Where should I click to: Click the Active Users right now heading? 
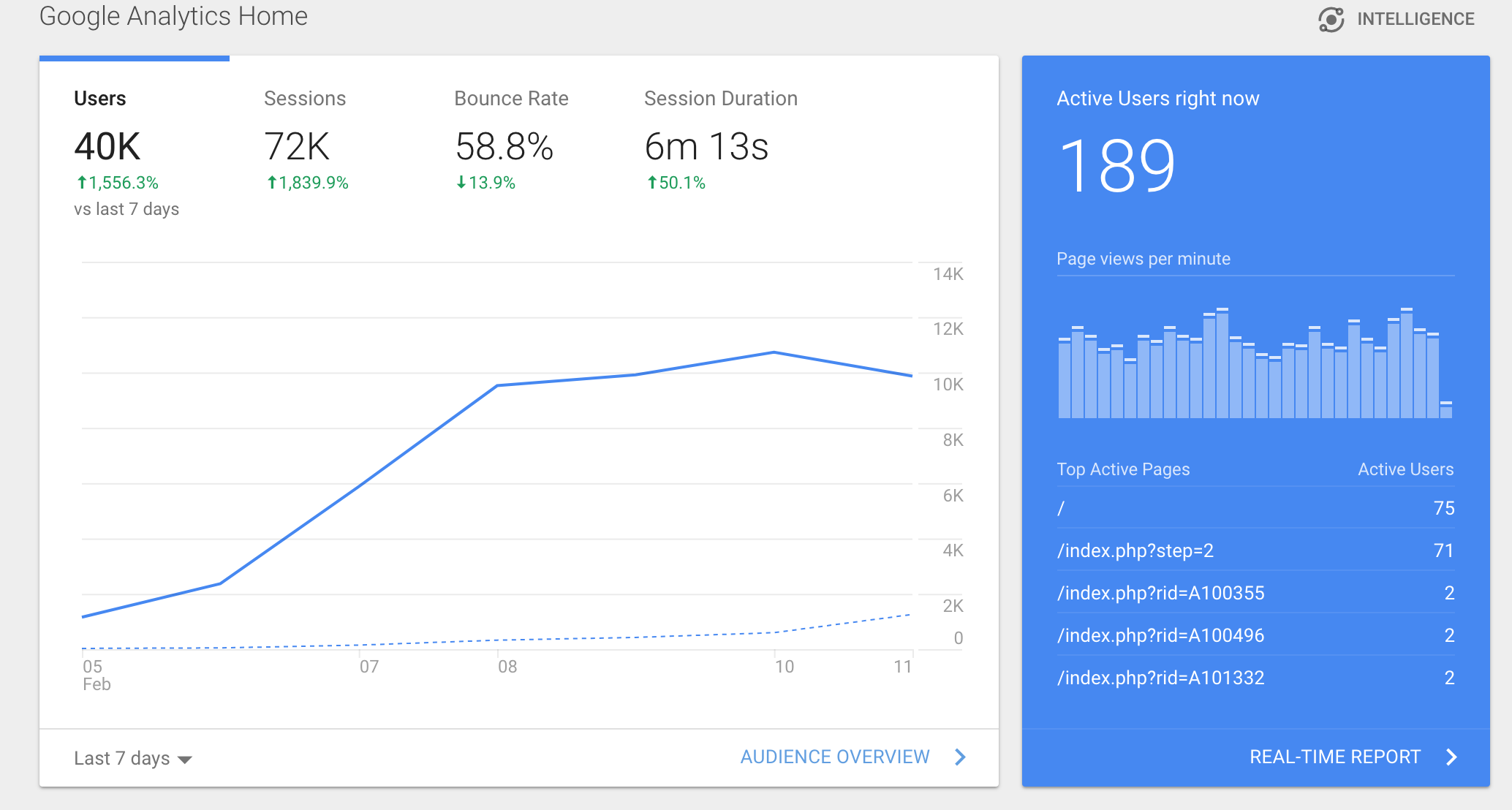[x=1158, y=99]
